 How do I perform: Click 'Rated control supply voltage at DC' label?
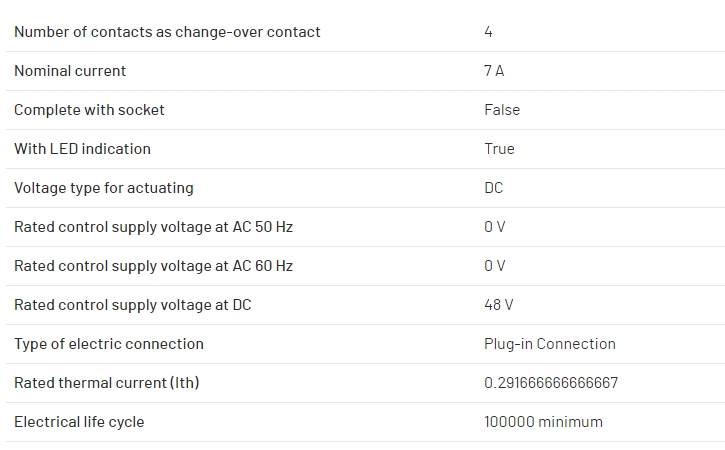tap(133, 305)
